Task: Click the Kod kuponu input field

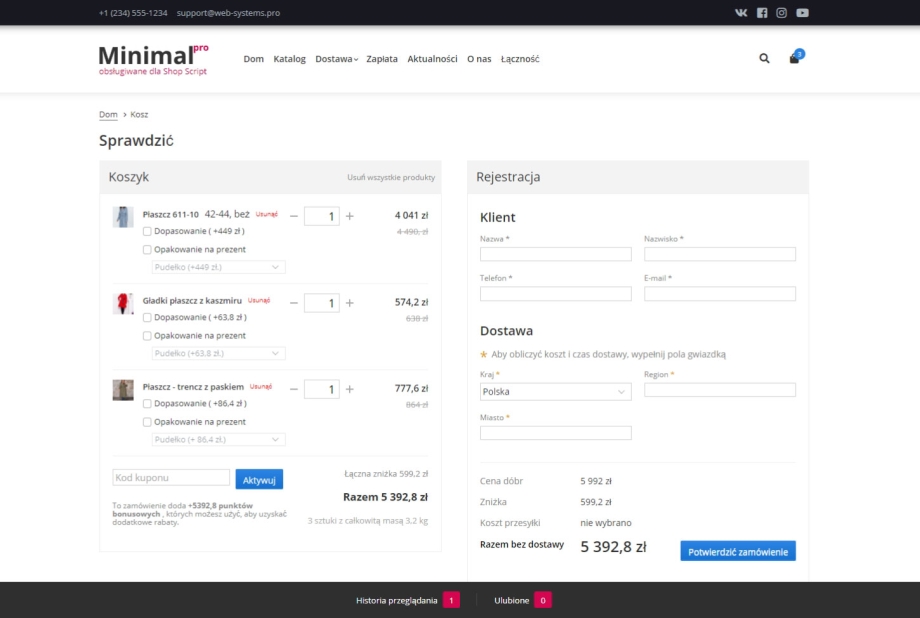Action: pos(171,478)
